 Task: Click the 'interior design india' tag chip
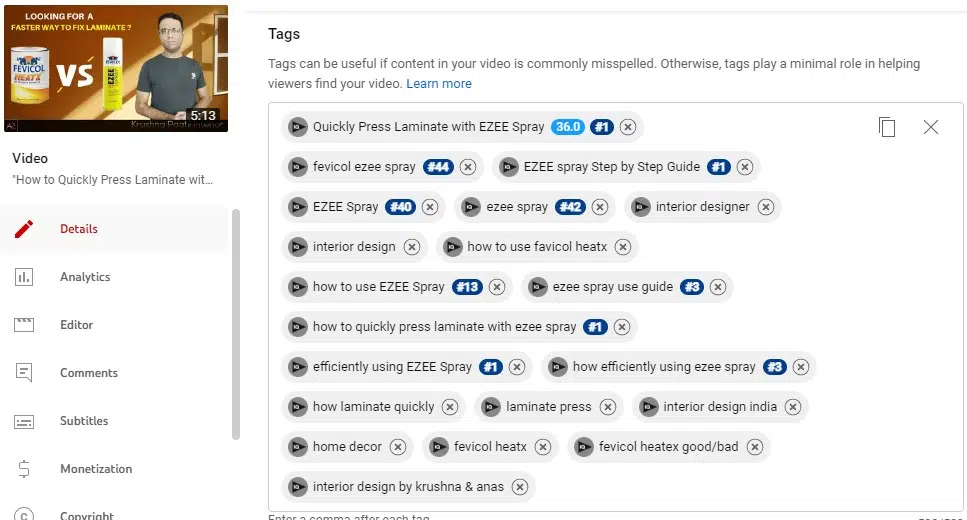[x=719, y=407]
